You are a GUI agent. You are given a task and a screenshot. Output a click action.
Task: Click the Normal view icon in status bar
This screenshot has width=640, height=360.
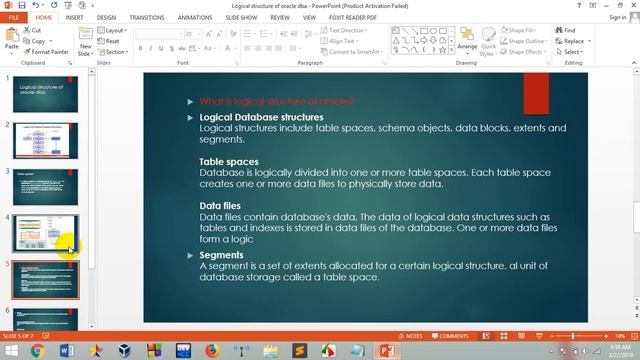click(486, 336)
